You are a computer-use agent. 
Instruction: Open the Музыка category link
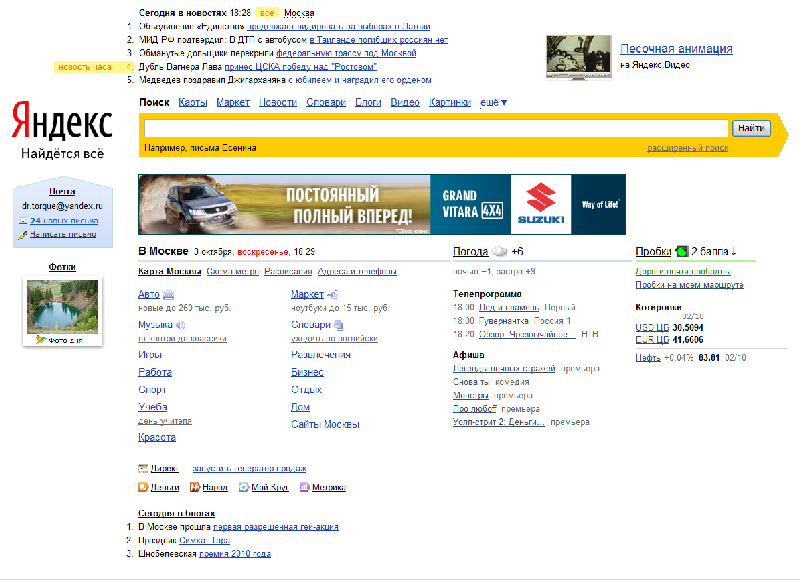coord(155,325)
